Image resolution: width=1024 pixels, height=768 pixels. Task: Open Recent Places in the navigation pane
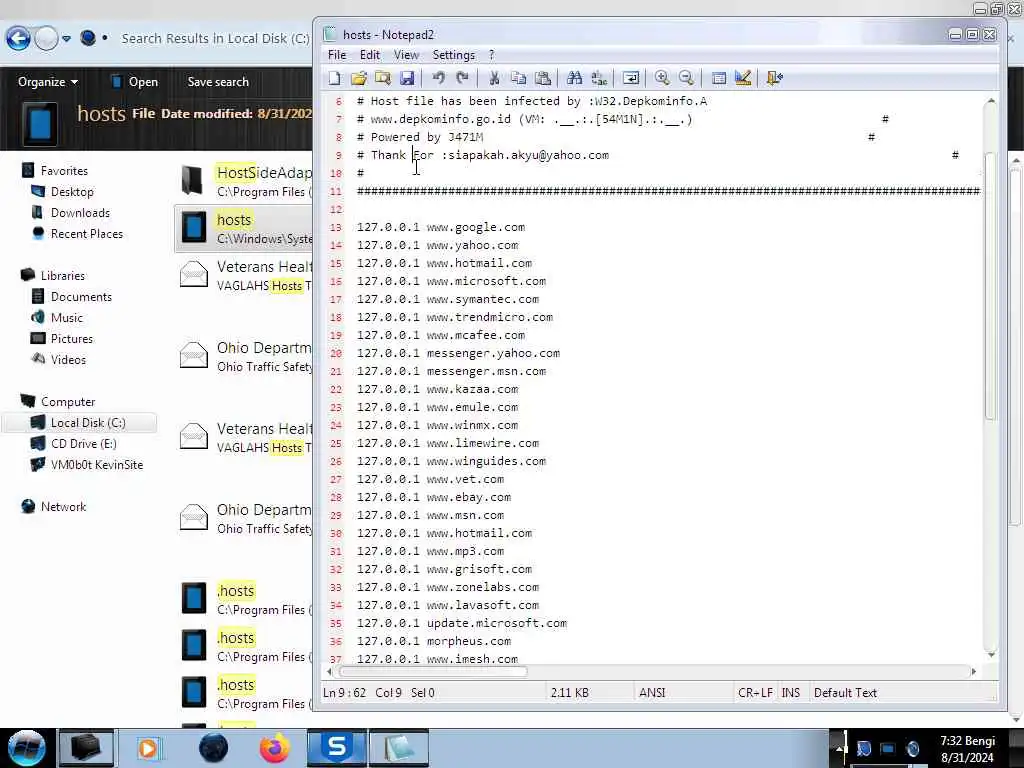tap(87, 234)
